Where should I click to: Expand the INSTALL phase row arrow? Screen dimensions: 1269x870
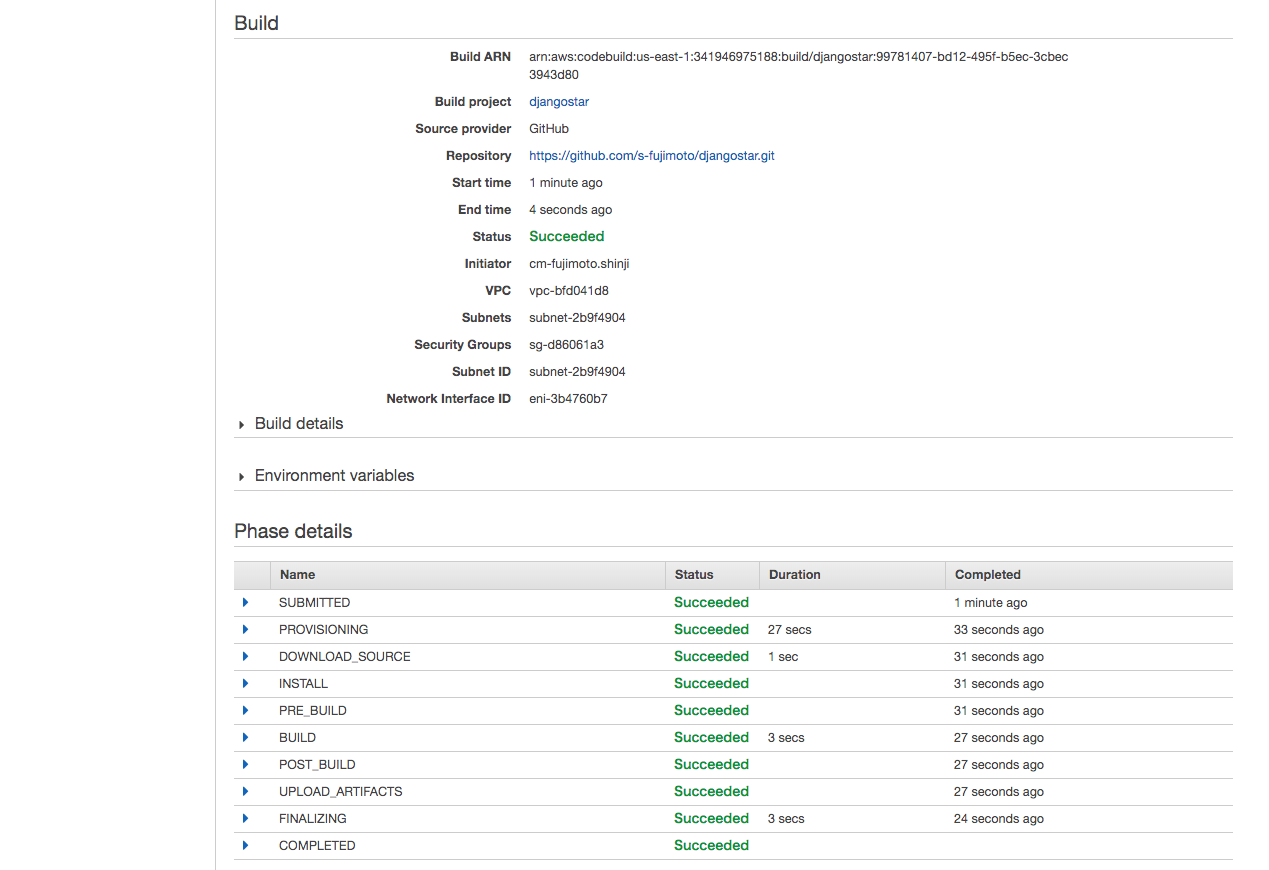point(246,684)
